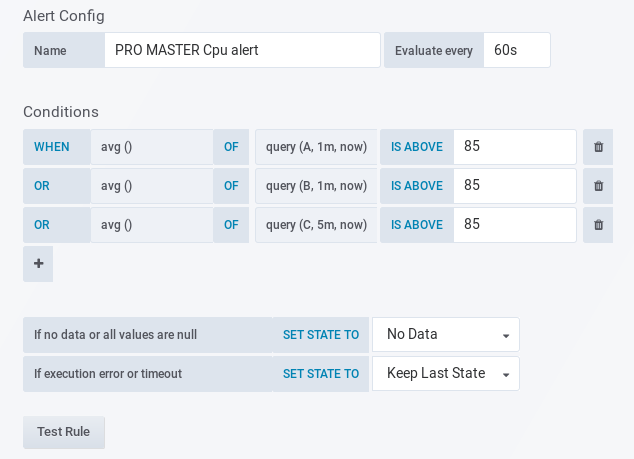
Task: Add a new condition with plus button
Action: [x=38, y=264]
